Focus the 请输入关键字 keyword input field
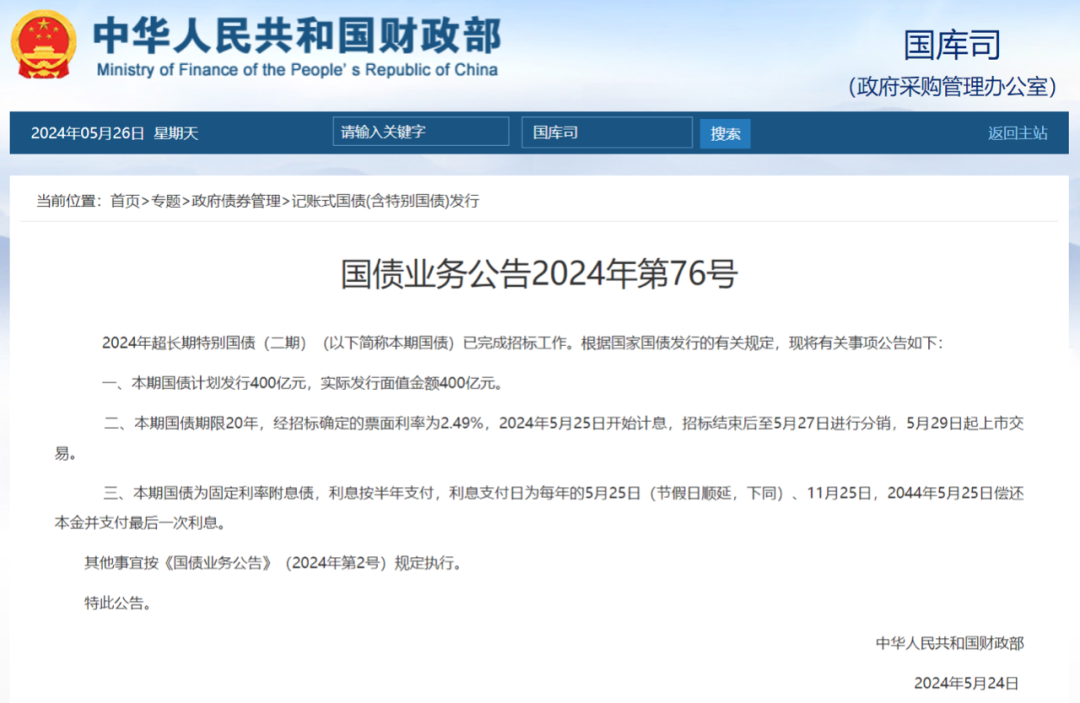Image resolution: width=1080 pixels, height=703 pixels. [x=421, y=132]
